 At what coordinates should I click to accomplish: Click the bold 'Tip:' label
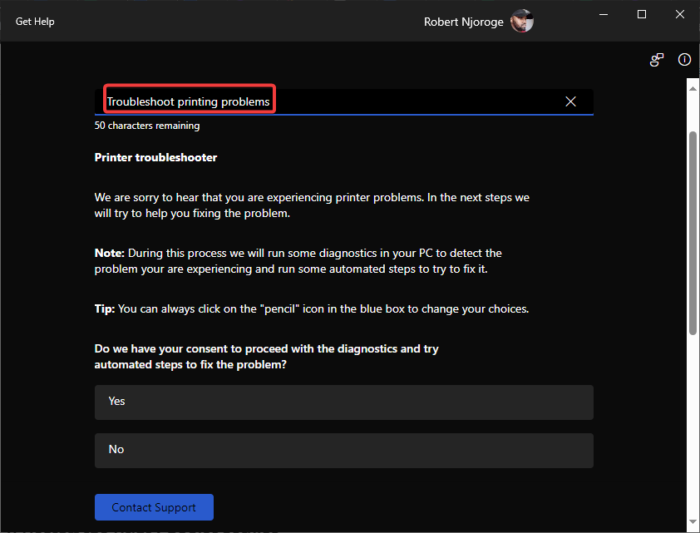(104, 309)
